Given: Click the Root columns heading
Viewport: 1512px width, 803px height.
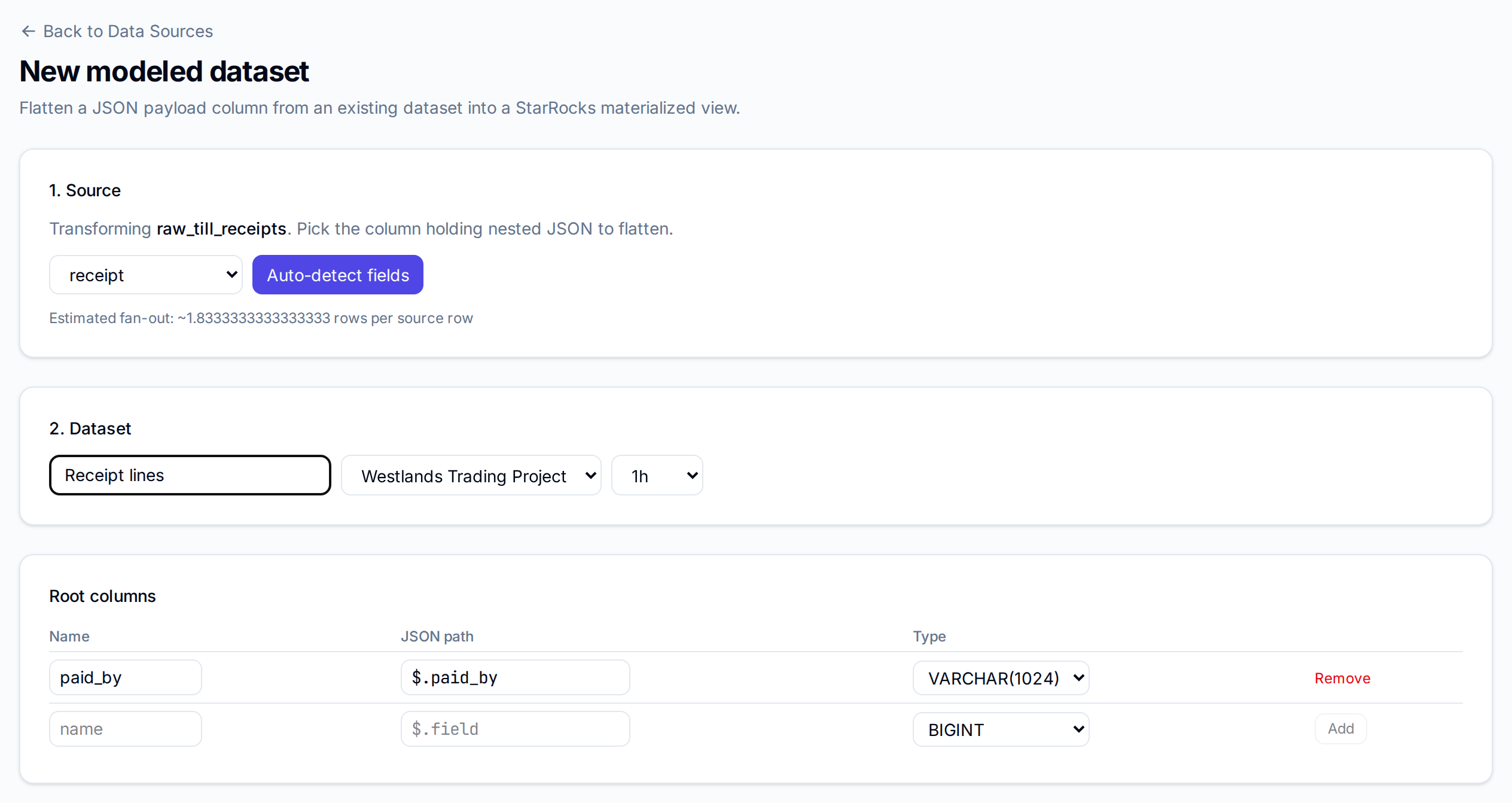Looking at the screenshot, I should pyautogui.click(x=102, y=596).
